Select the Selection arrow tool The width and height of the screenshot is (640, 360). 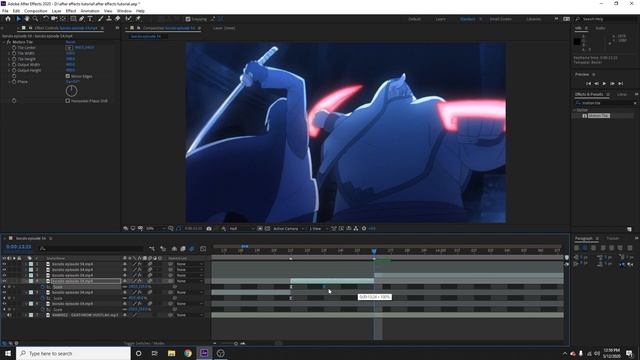[18, 19]
